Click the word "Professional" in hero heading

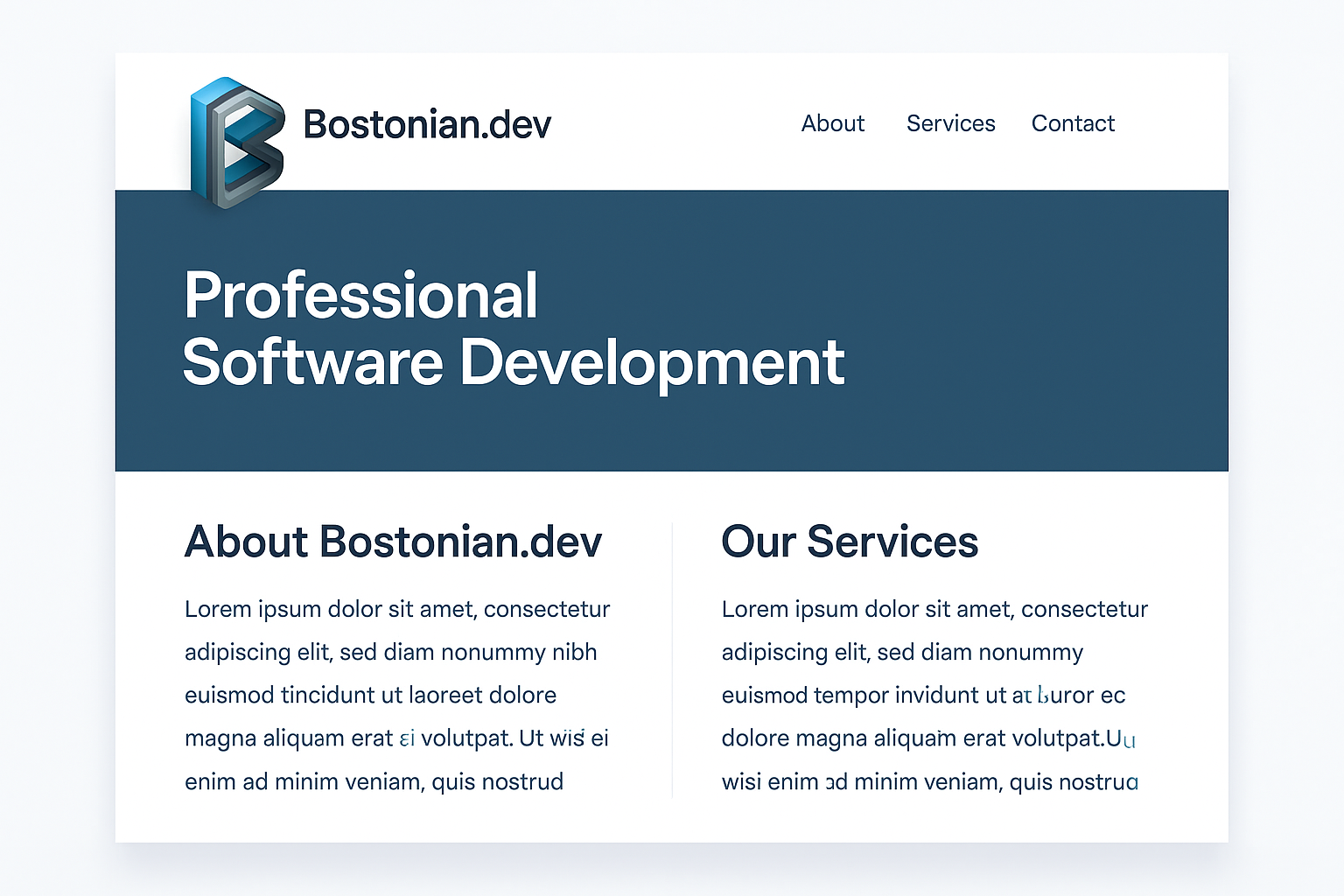360,296
